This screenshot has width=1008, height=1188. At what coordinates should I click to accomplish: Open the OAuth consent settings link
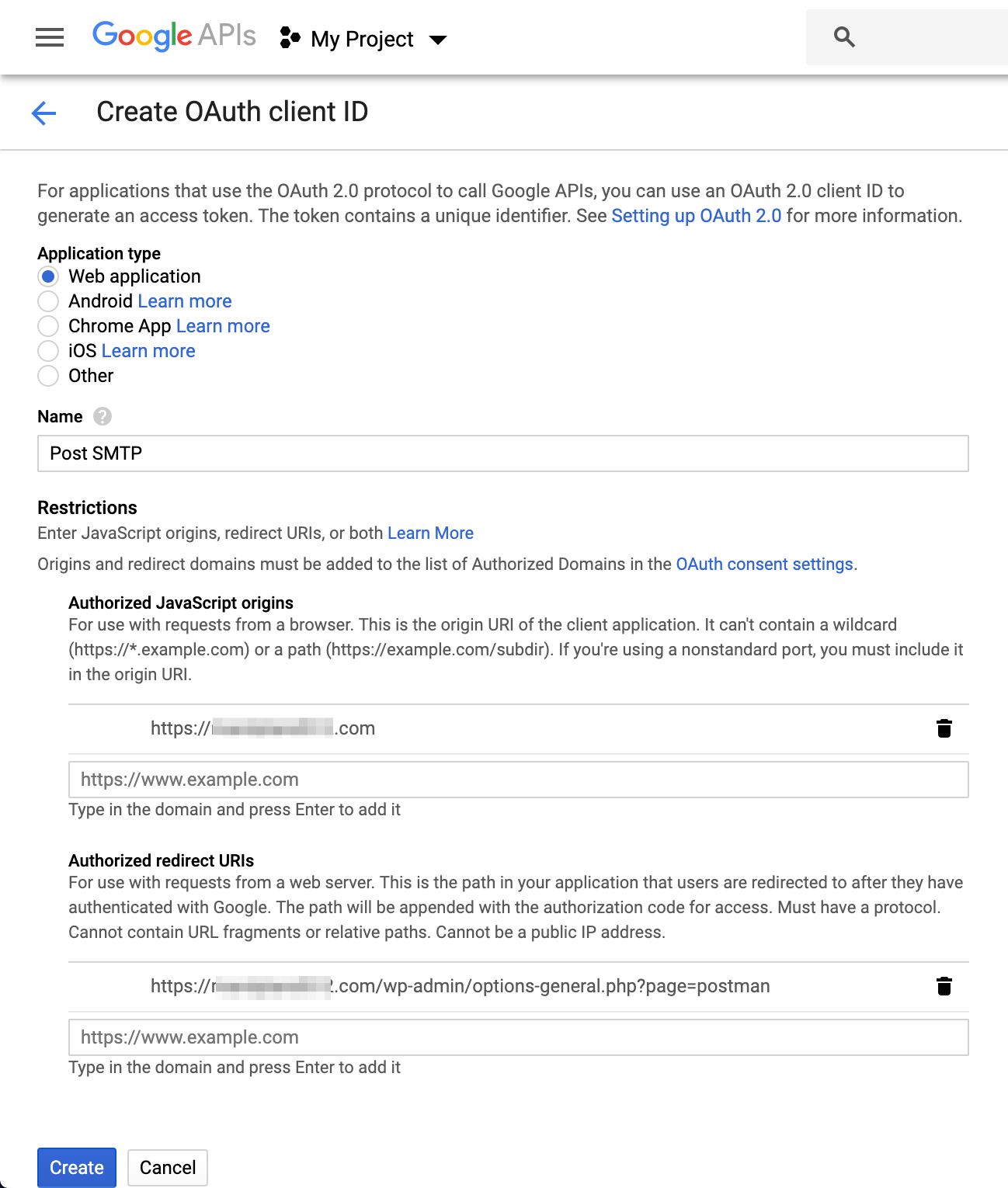[764, 564]
